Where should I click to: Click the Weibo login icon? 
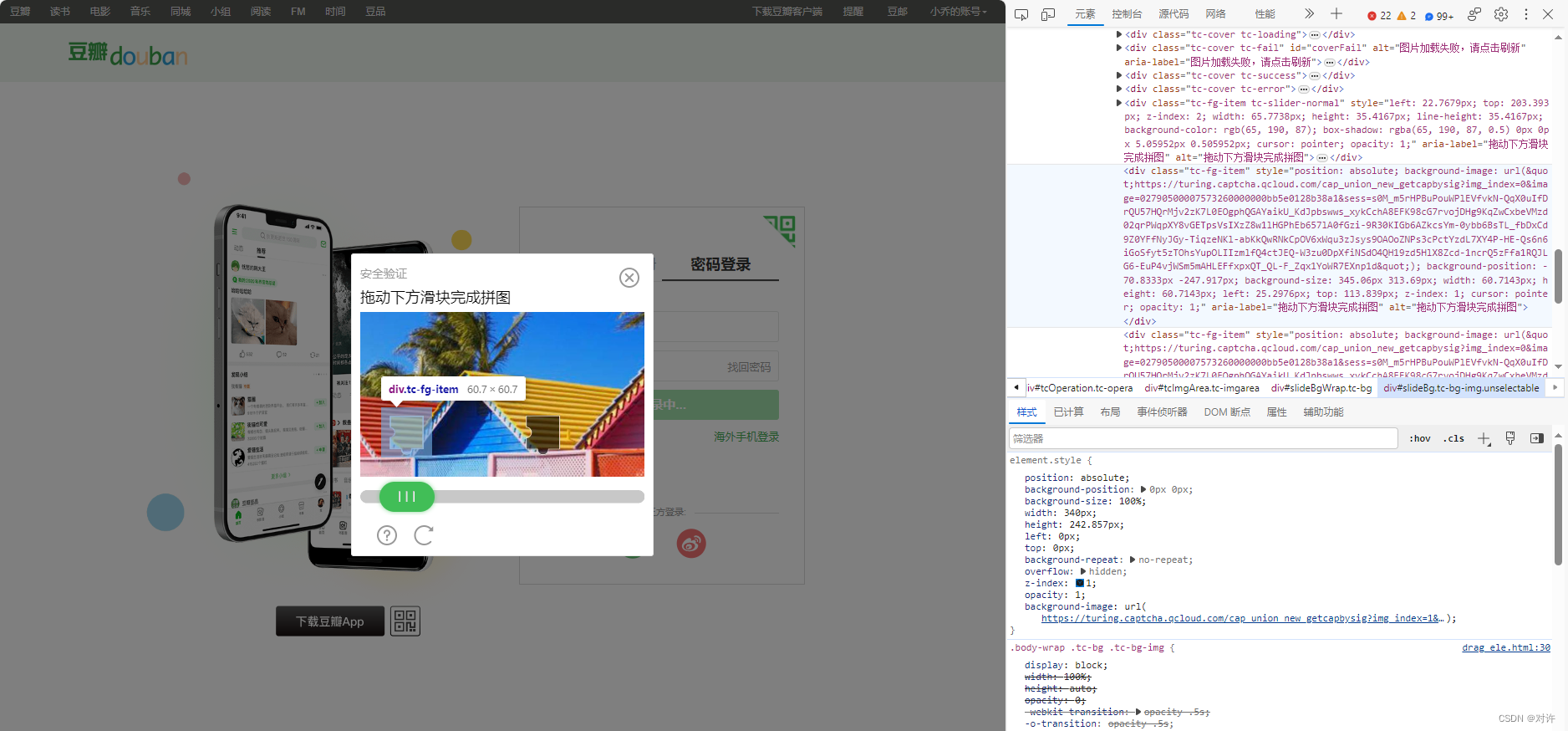click(x=691, y=544)
